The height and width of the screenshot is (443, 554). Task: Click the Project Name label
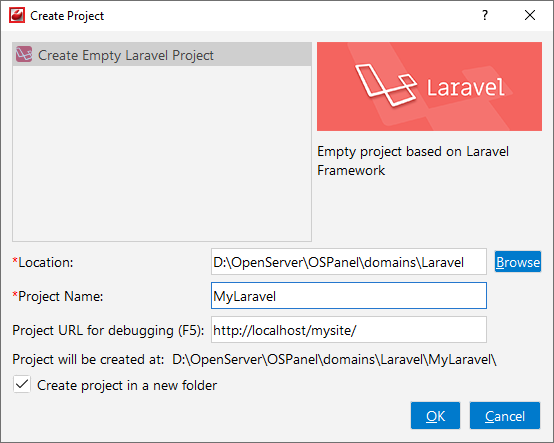click(58, 296)
